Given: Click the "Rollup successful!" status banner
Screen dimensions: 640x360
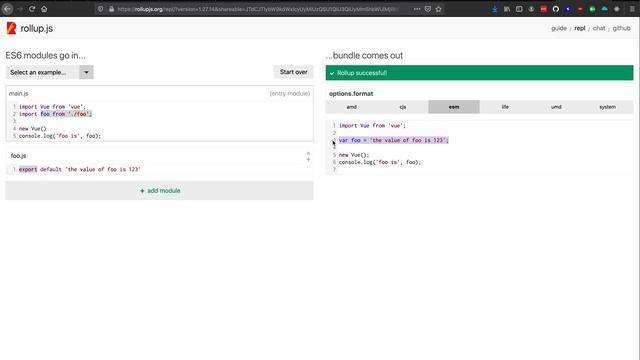Looking at the screenshot, I should (x=480, y=73).
